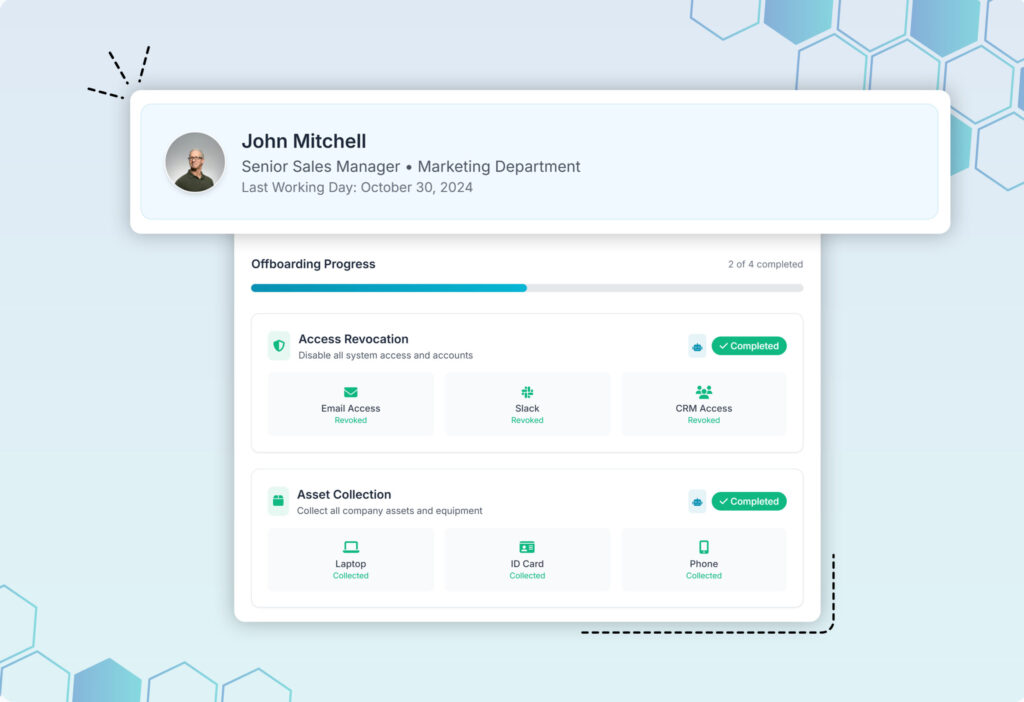The image size is (1024, 702).
Task: Click the Slack logo icon
Action: pyautogui.click(x=527, y=392)
